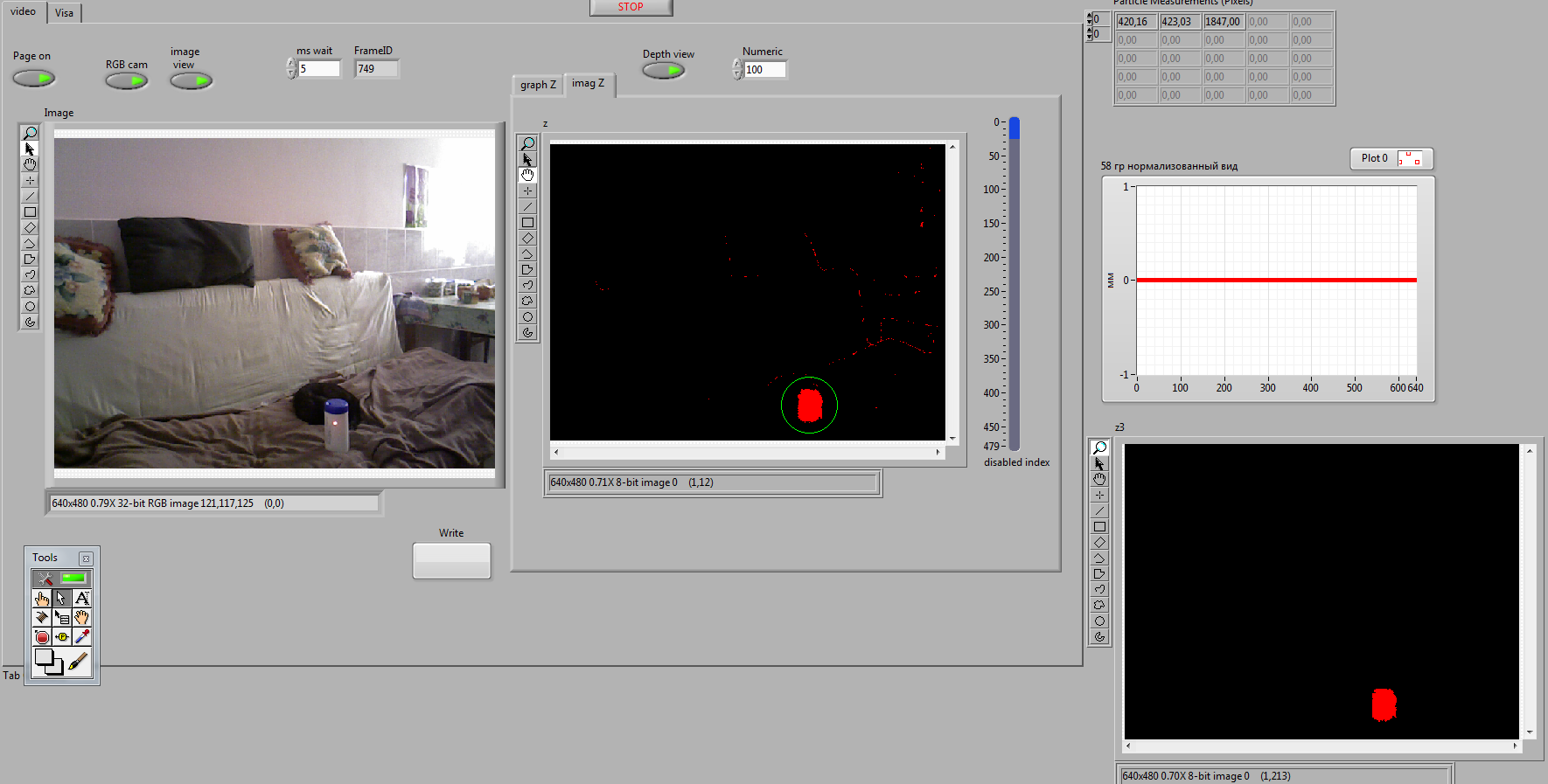The image size is (1548, 784).
Task: Click zoom tool in Image display palette
Action: pos(30,133)
